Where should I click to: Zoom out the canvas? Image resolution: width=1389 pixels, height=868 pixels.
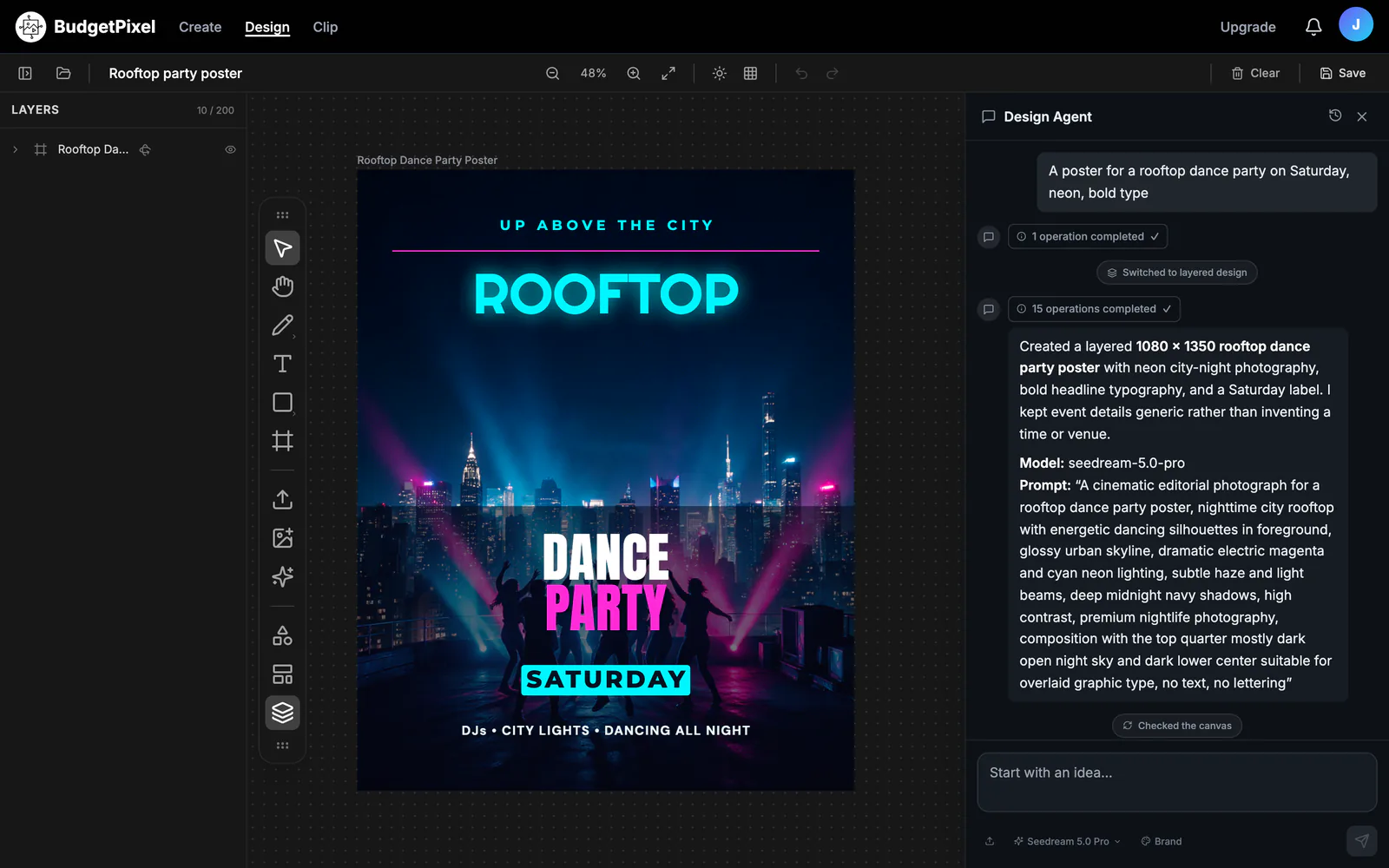[552, 74]
